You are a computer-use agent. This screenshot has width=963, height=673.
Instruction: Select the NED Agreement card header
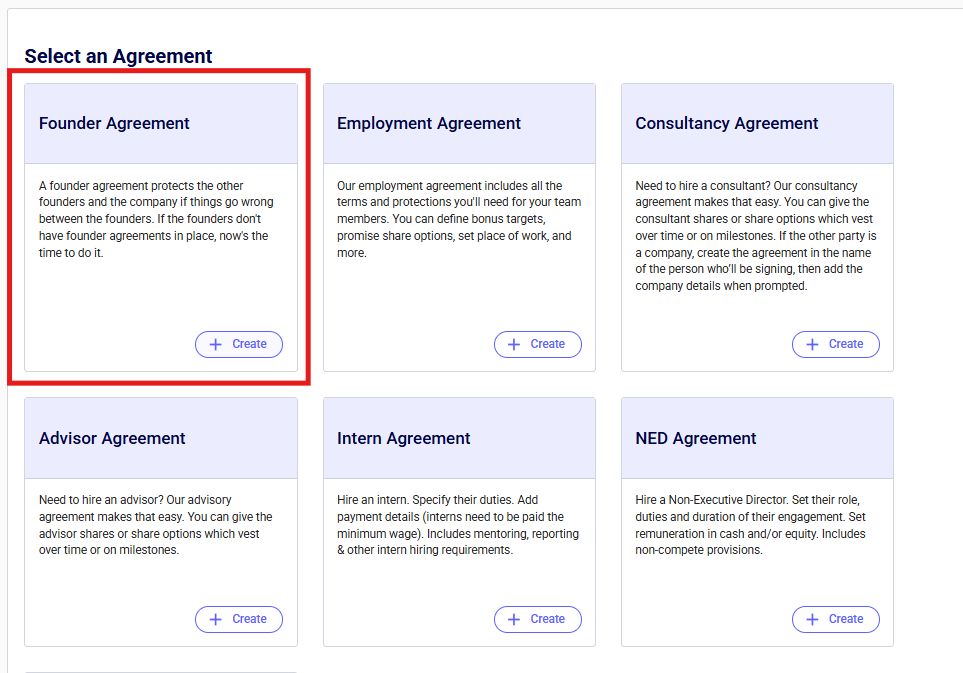coord(696,439)
